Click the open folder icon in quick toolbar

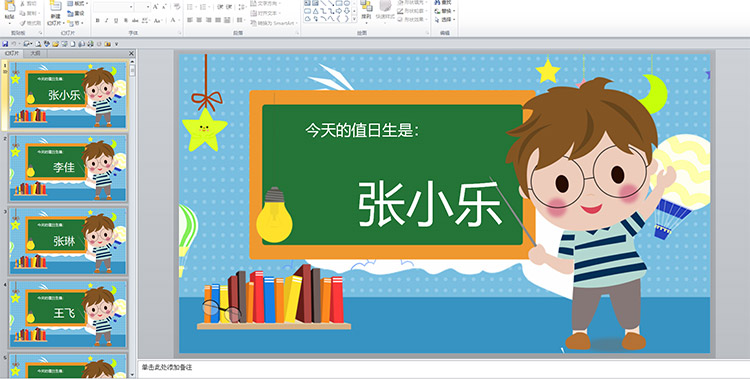pyautogui.click(x=55, y=44)
